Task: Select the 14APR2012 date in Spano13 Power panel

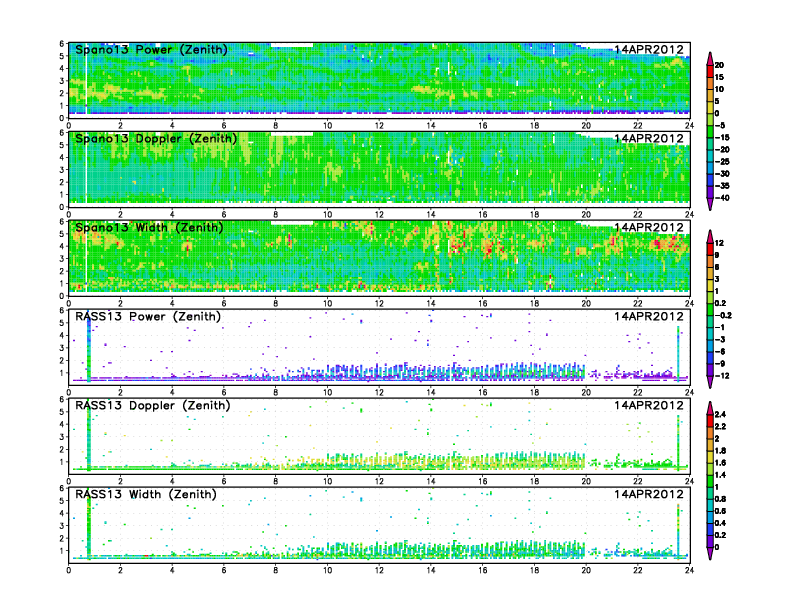Action: (x=649, y=50)
